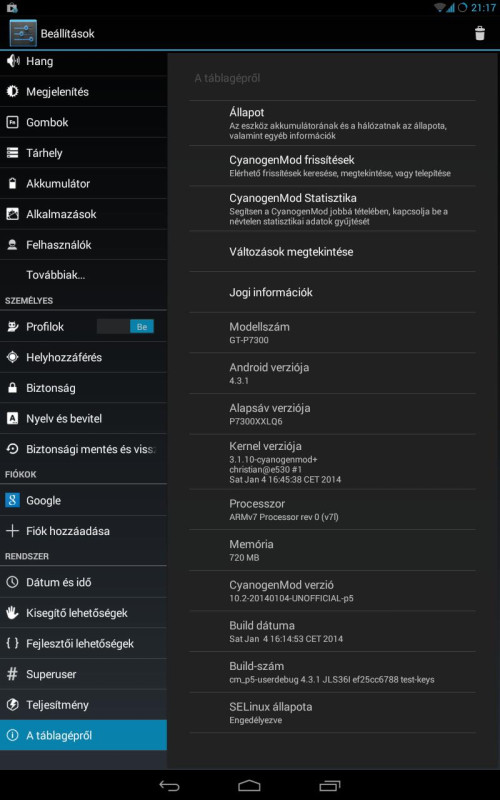Tap the recent apps navigation button
Image resolution: width=500 pixels, height=800 pixels.
pyautogui.click(x=330, y=786)
